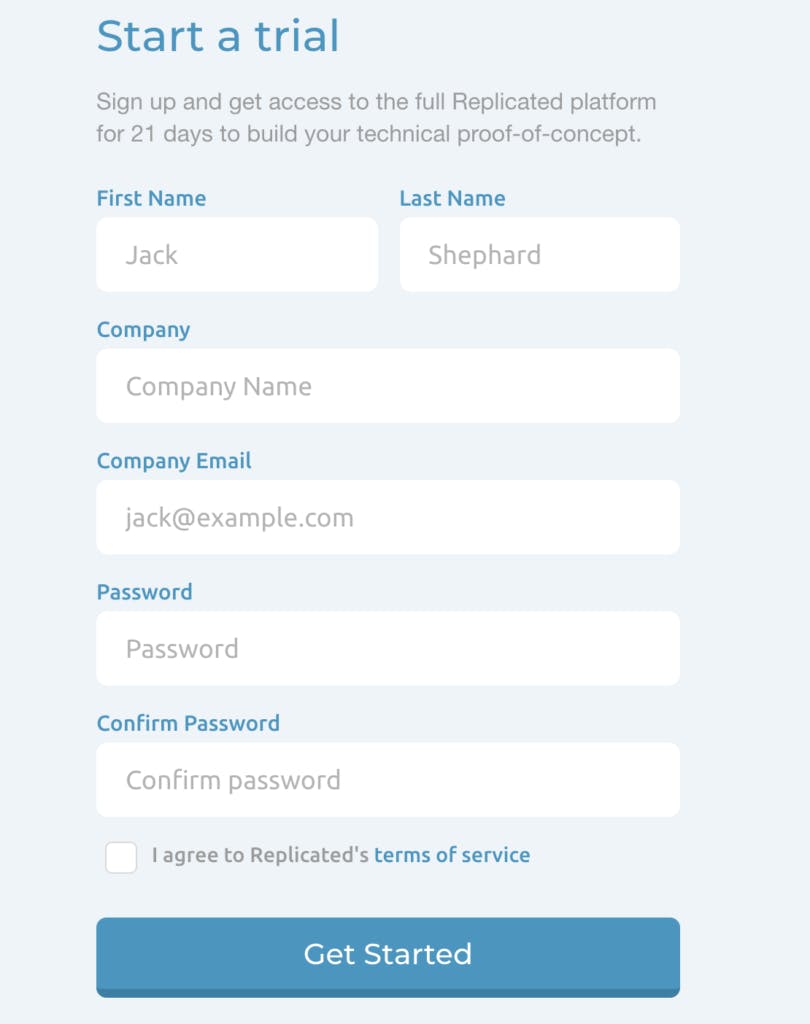
Task: Click the Confirm password input field
Action: (388, 779)
